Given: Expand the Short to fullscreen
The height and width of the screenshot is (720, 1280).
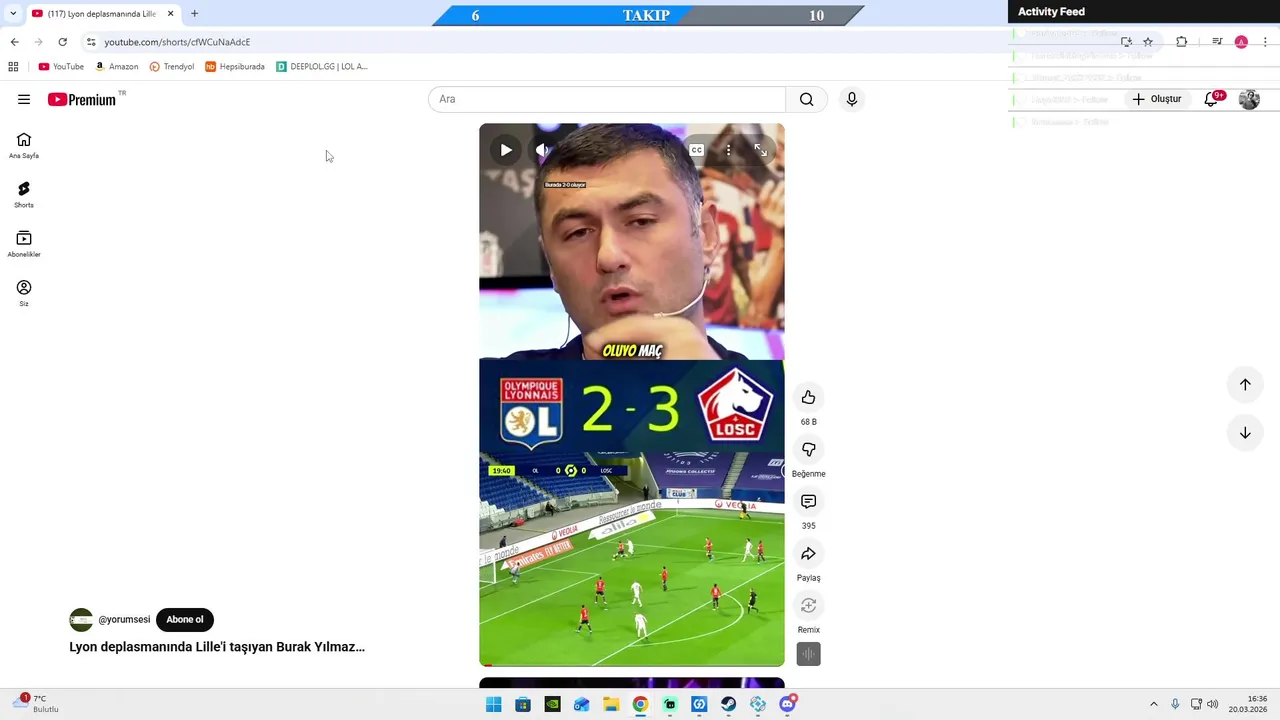Looking at the screenshot, I should pyautogui.click(x=761, y=150).
